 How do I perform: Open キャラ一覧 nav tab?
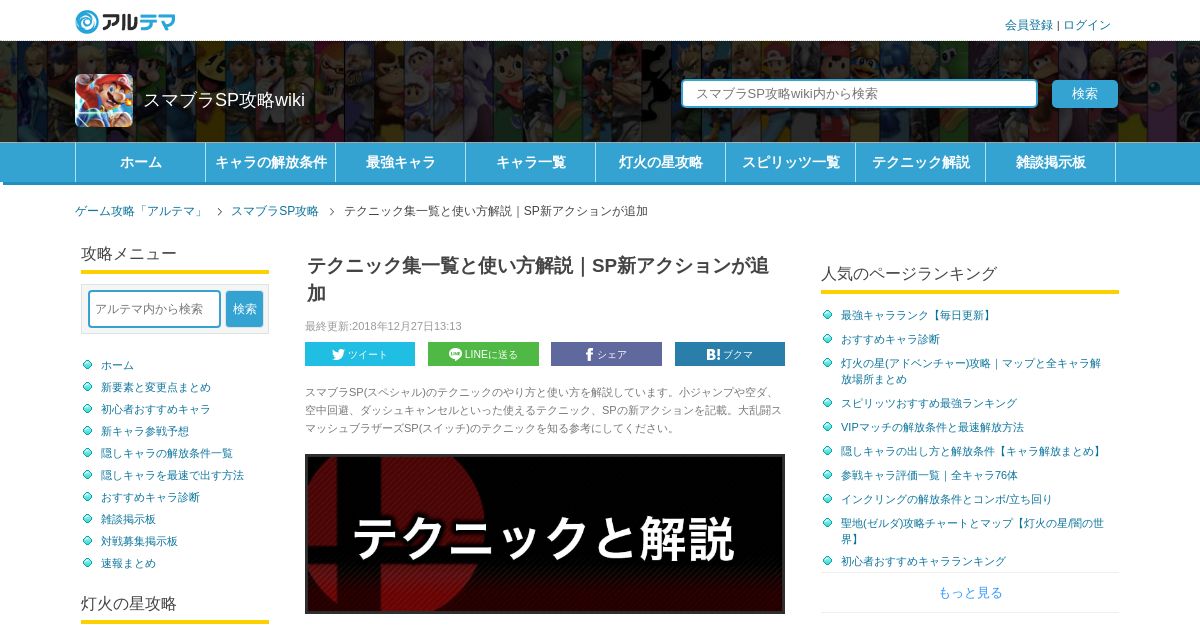pyautogui.click(x=530, y=162)
